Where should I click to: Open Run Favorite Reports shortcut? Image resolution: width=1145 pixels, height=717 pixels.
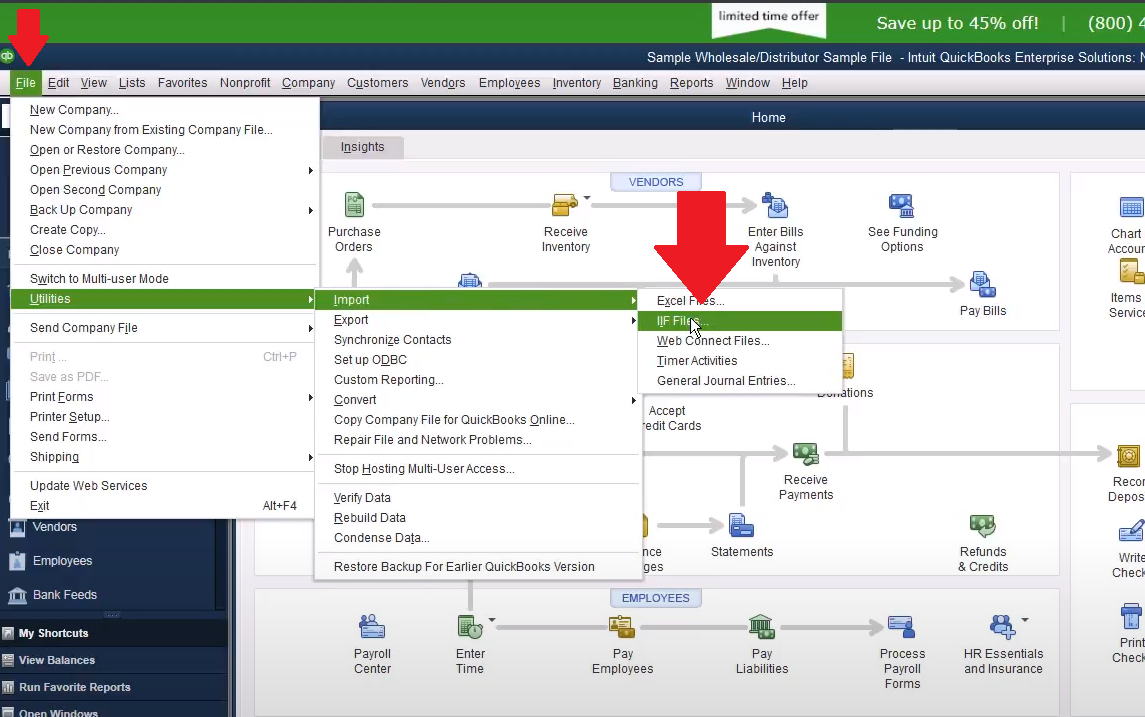tap(74, 687)
